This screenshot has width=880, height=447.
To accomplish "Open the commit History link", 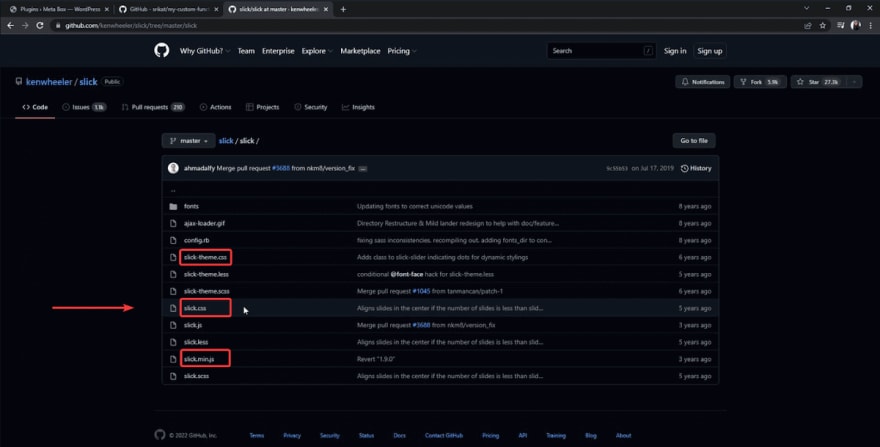I will (x=696, y=168).
